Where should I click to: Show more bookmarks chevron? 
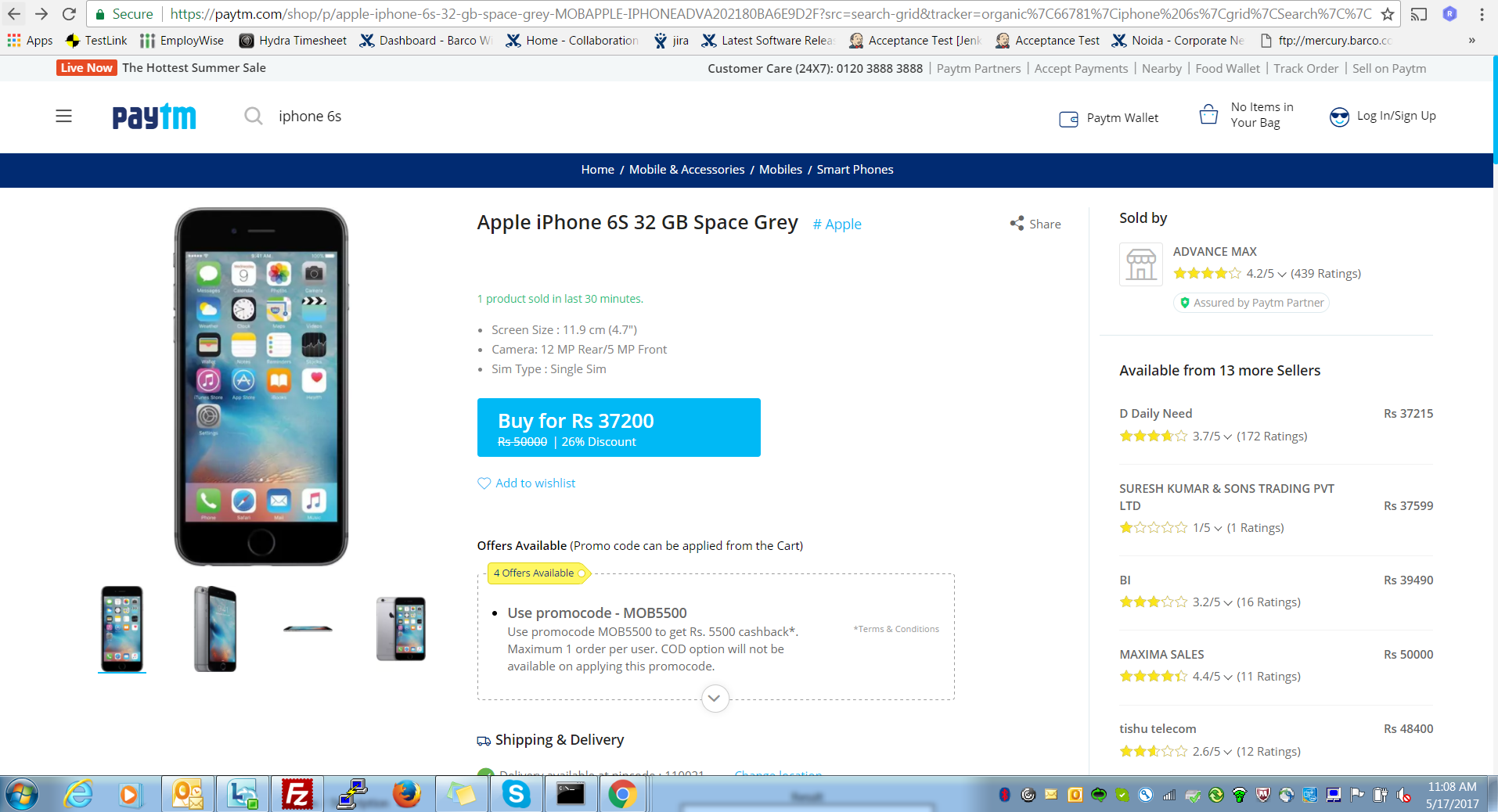1472,41
